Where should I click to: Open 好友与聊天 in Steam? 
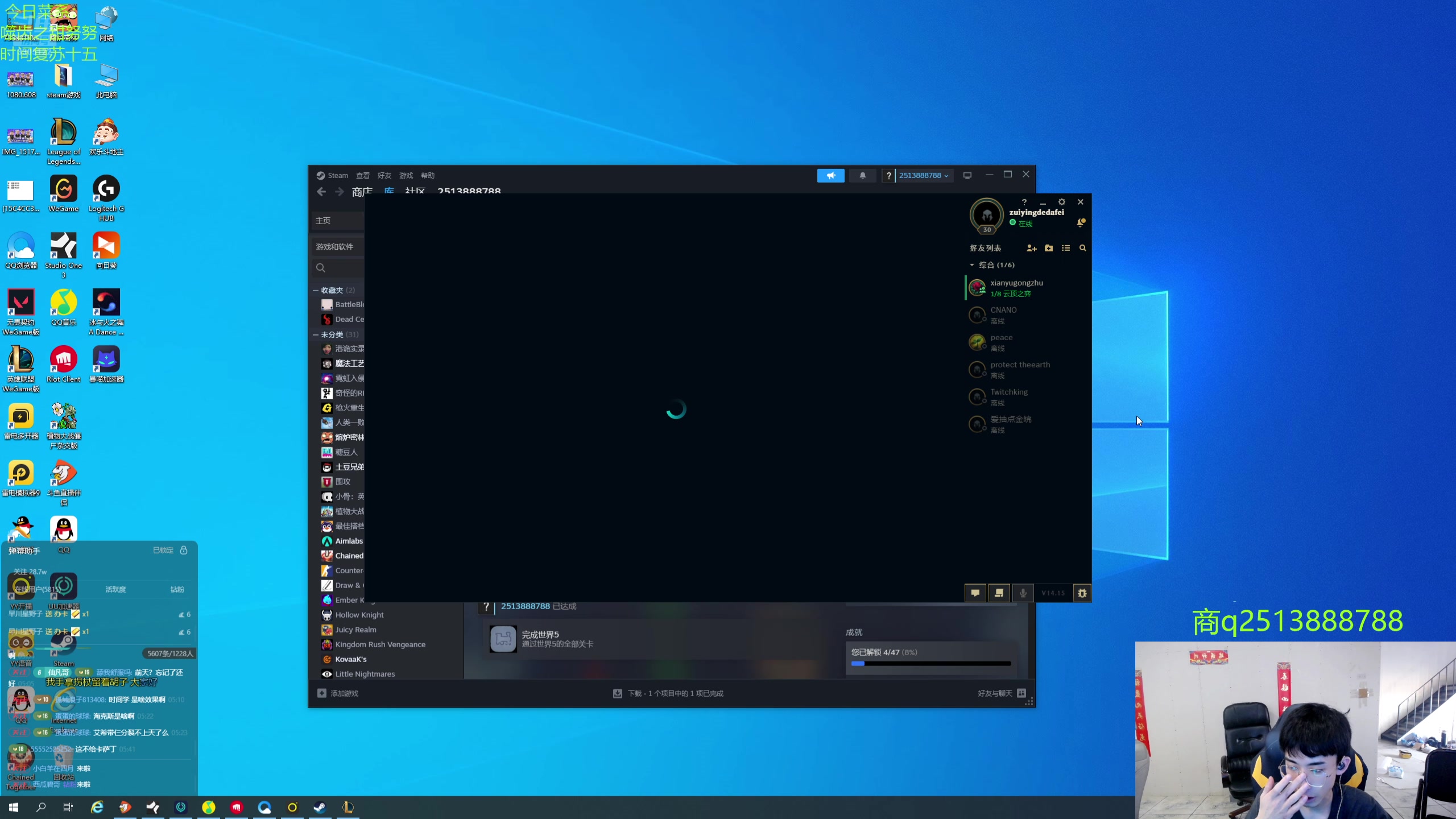(1002, 693)
